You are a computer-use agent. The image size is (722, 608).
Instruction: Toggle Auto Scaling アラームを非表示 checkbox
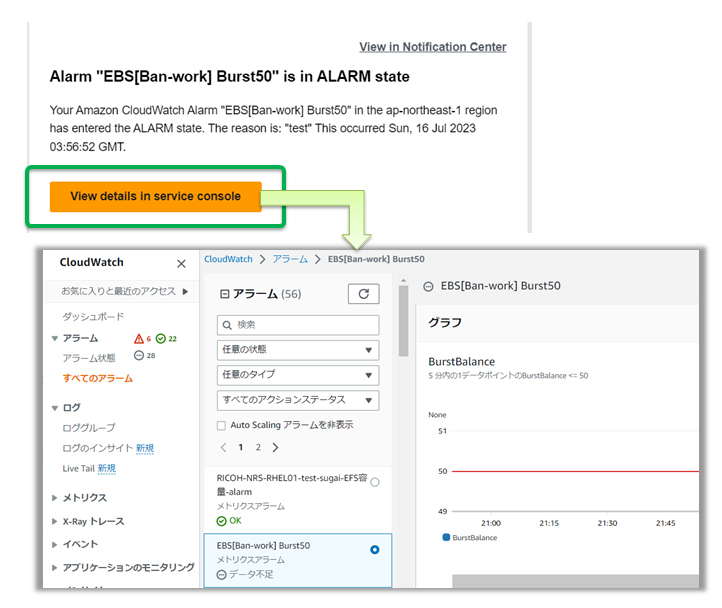pos(221,425)
